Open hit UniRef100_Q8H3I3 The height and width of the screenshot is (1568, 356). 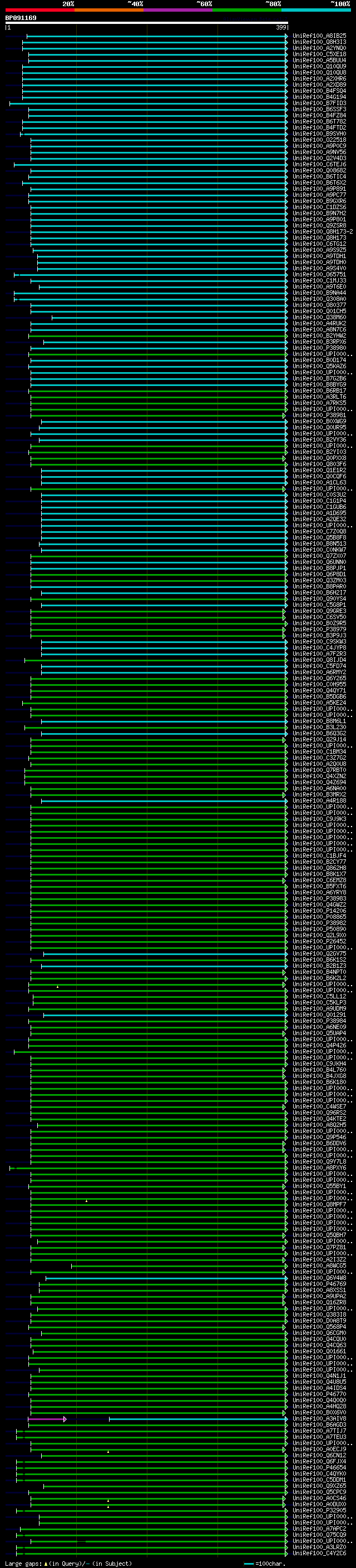click(319, 42)
